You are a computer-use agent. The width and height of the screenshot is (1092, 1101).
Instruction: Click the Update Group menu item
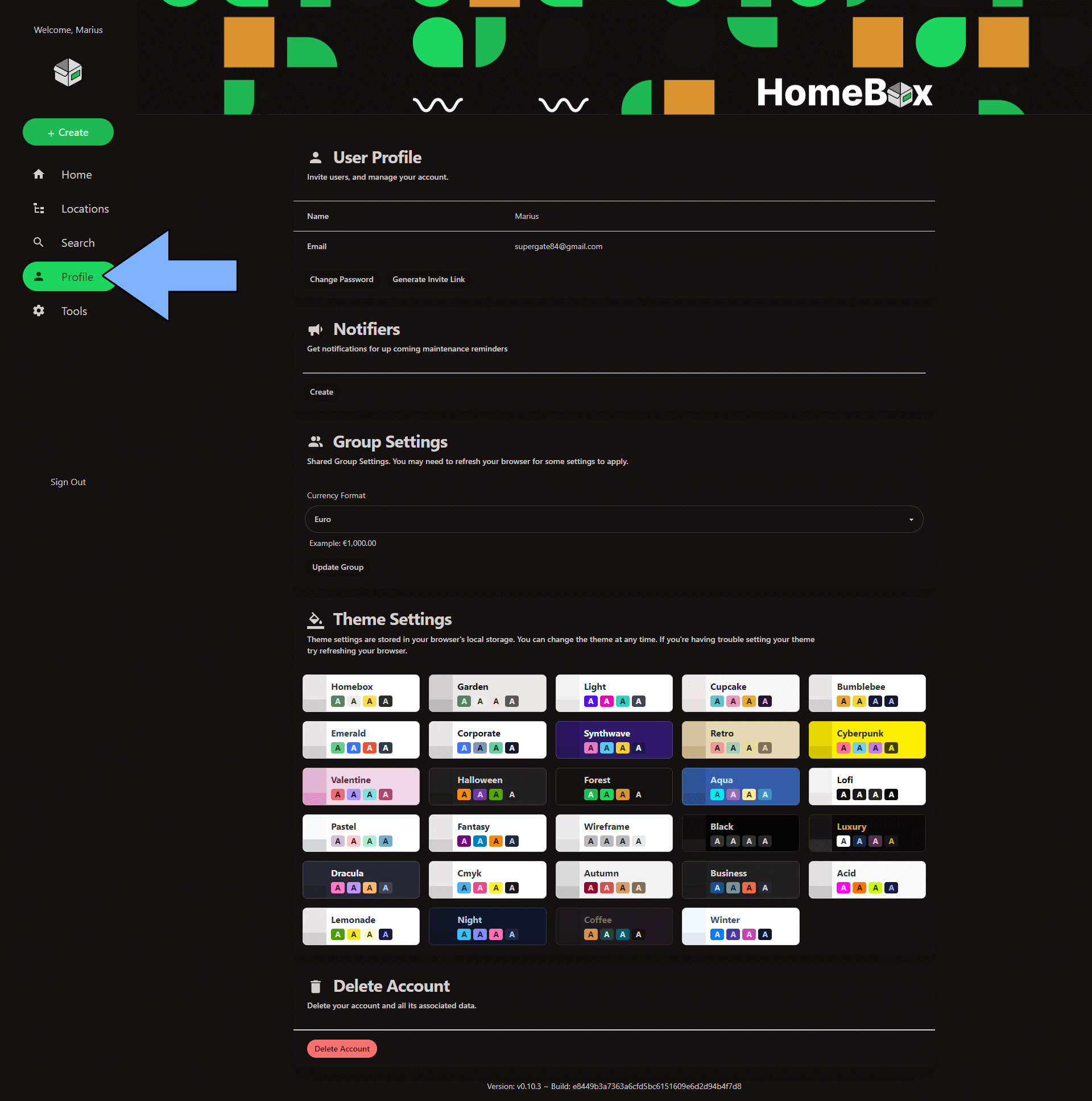338,567
